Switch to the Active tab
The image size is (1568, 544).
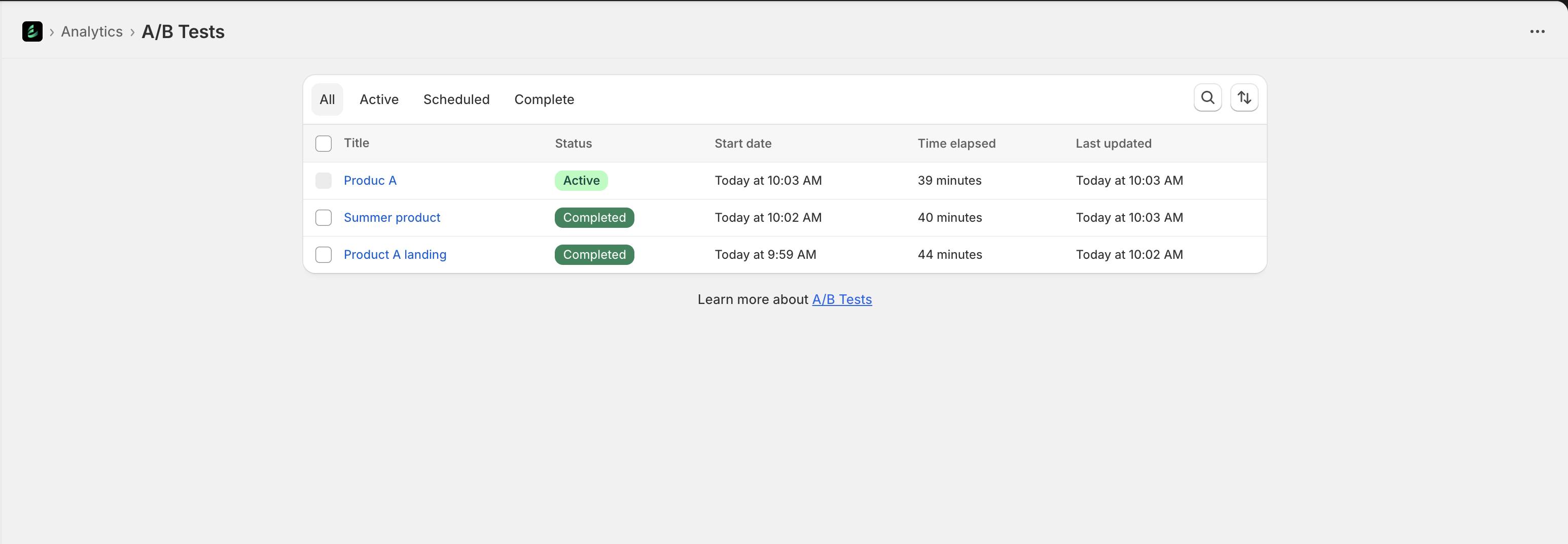pyautogui.click(x=379, y=100)
